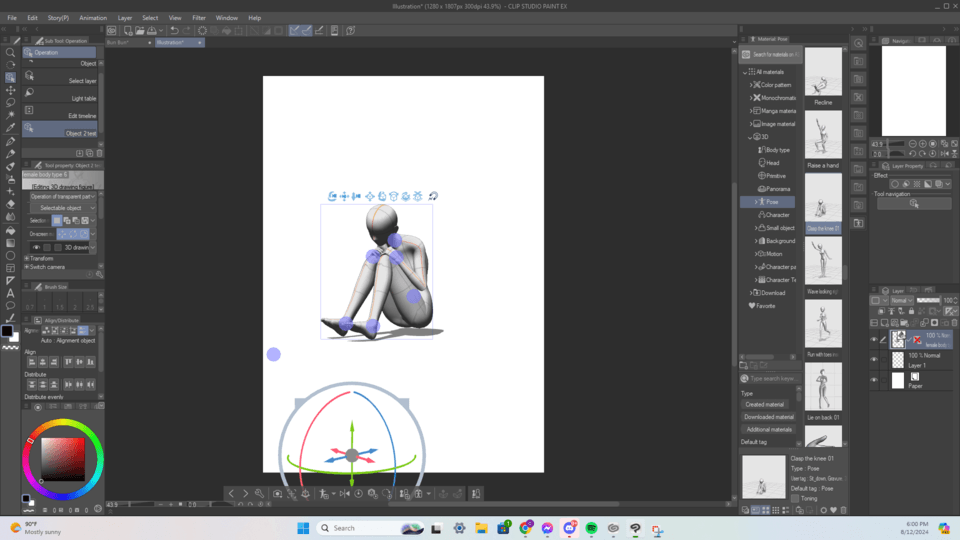960x540 pixels.
Task: Hide the female body 3D layer
Action: point(874,340)
